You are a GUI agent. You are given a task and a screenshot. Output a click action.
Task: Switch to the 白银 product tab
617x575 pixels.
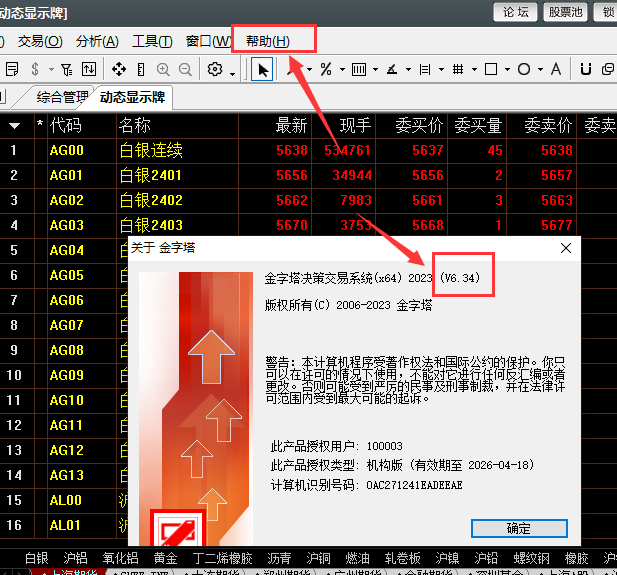pyautogui.click(x=37, y=558)
